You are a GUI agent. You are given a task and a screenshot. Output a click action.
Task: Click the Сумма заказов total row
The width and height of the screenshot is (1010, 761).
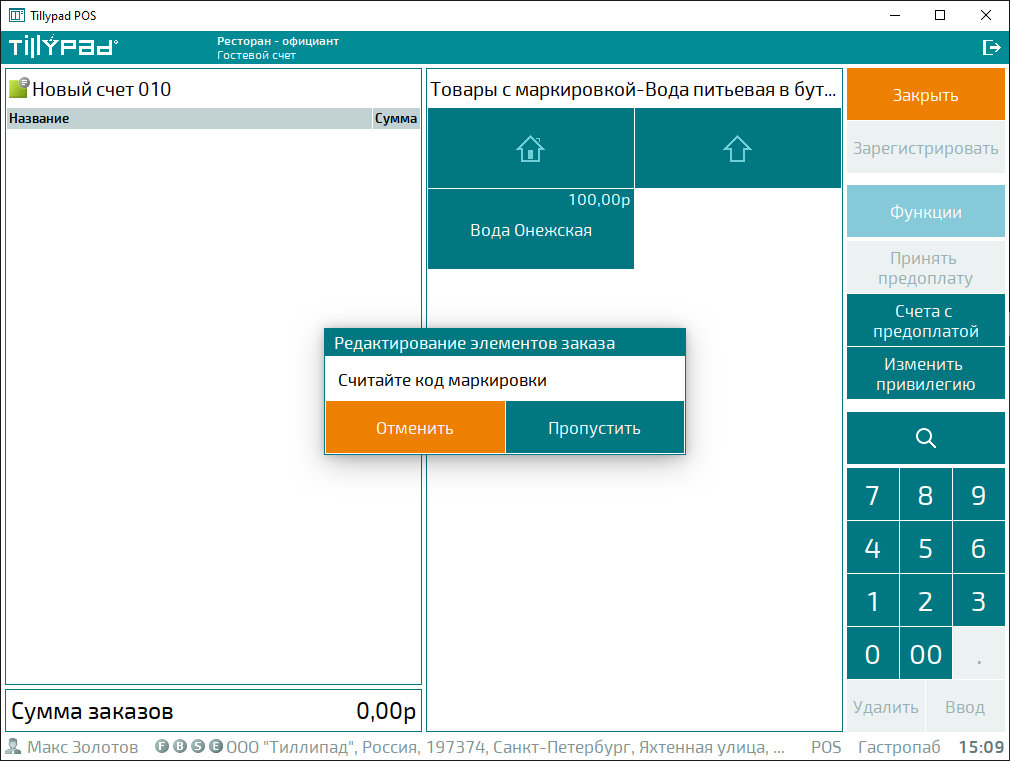213,711
